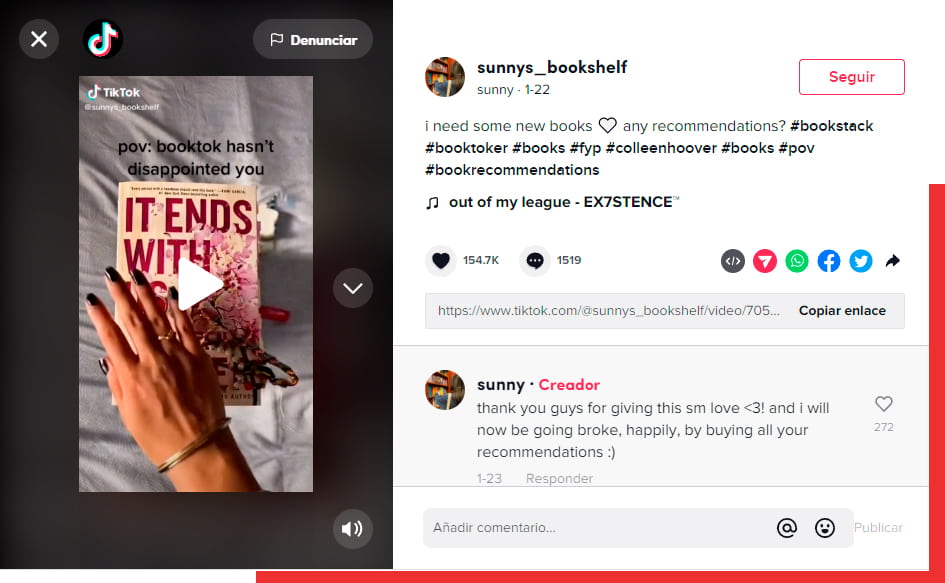Send to friends with red paper-plane icon

tap(765, 261)
